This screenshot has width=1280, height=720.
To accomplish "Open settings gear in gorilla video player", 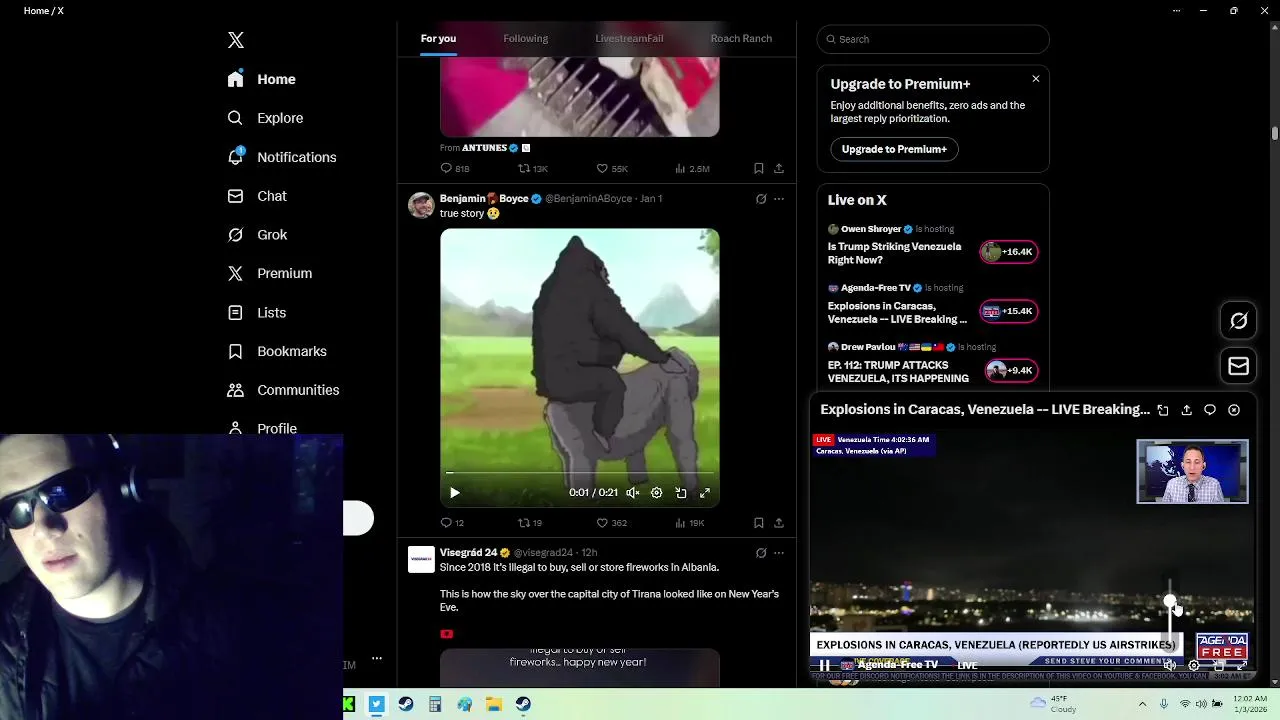I will pyautogui.click(x=656, y=493).
